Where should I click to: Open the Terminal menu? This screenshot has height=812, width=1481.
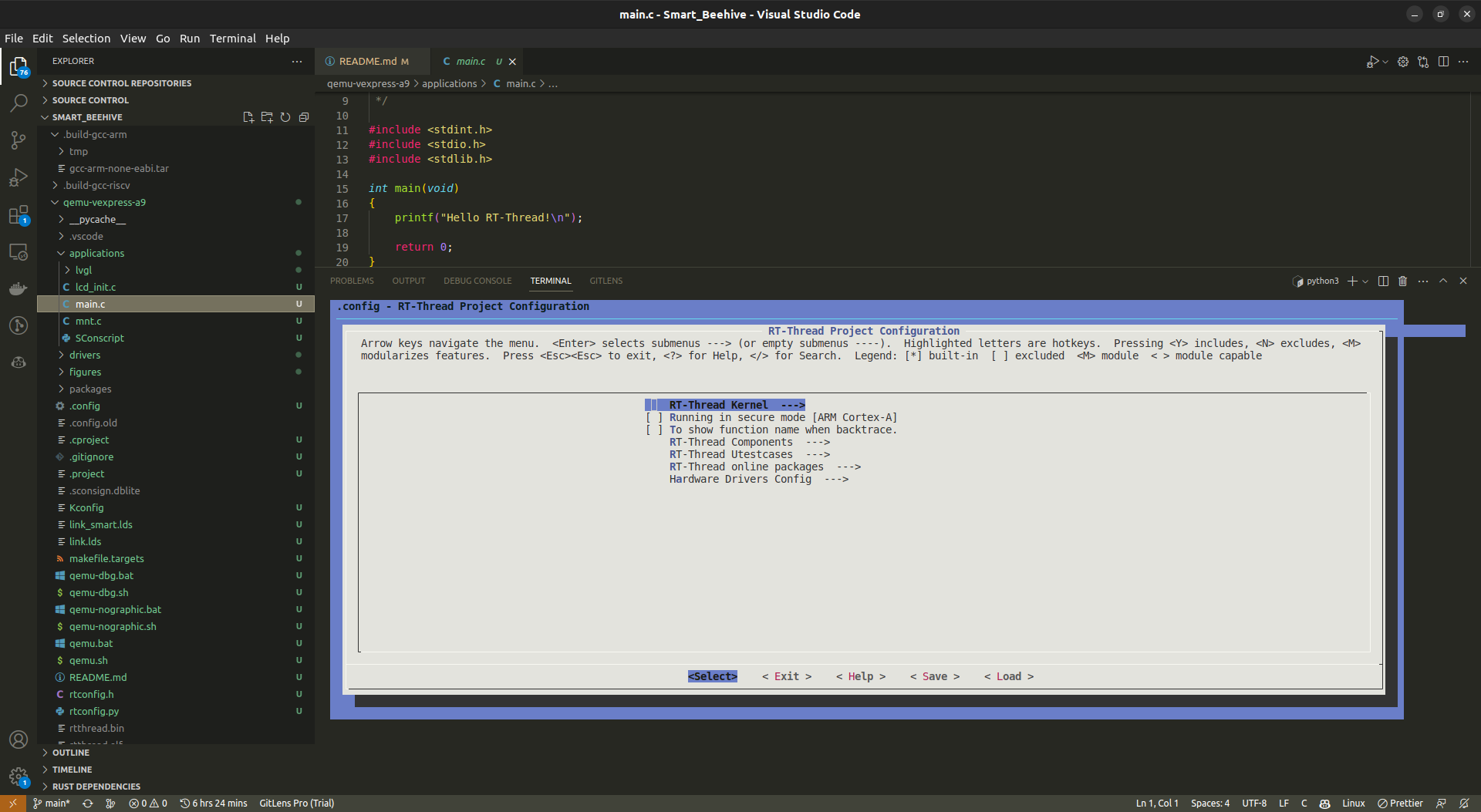tap(232, 38)
